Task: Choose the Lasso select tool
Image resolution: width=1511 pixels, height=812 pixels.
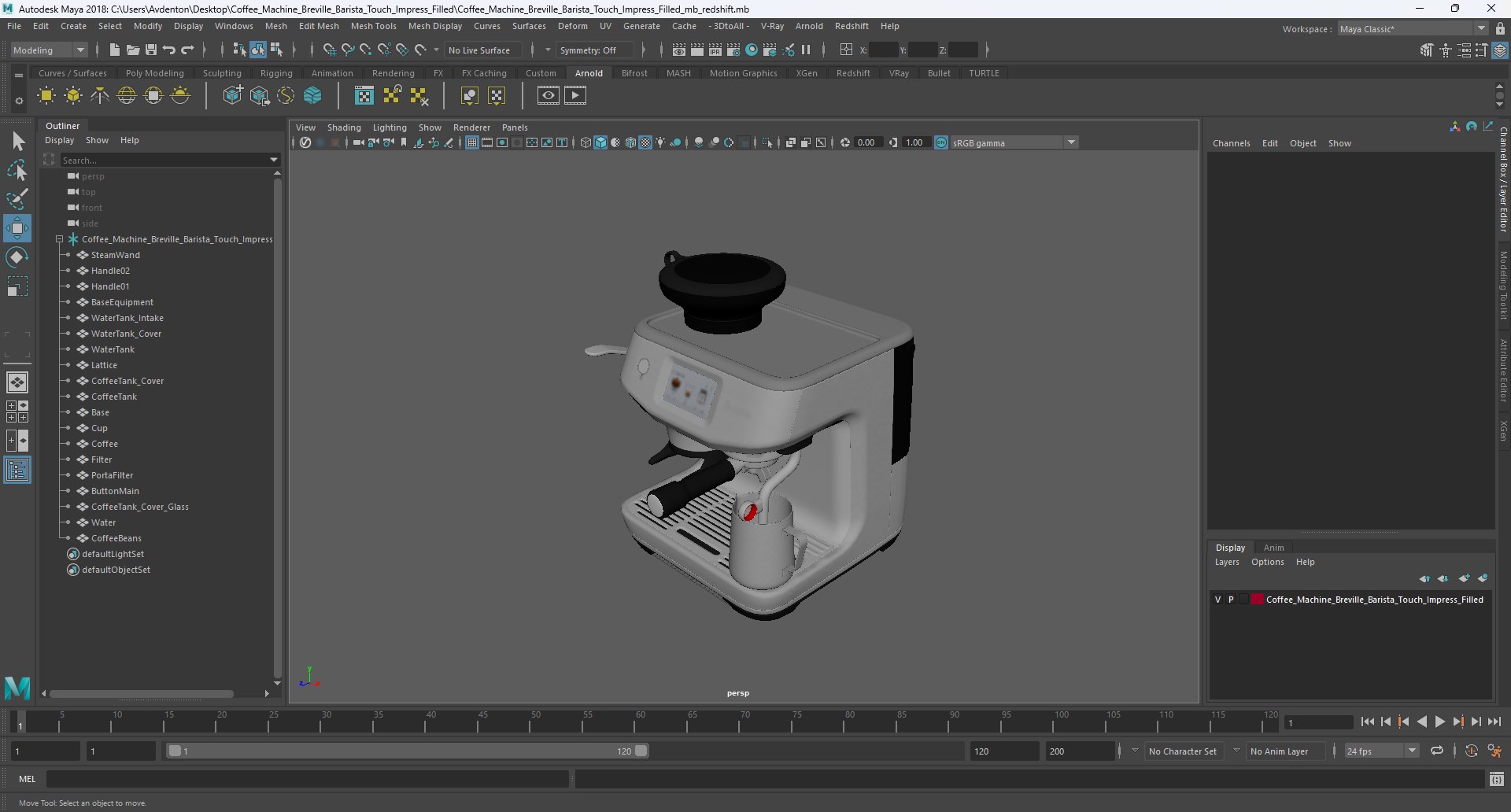Action: click(17, 170)
